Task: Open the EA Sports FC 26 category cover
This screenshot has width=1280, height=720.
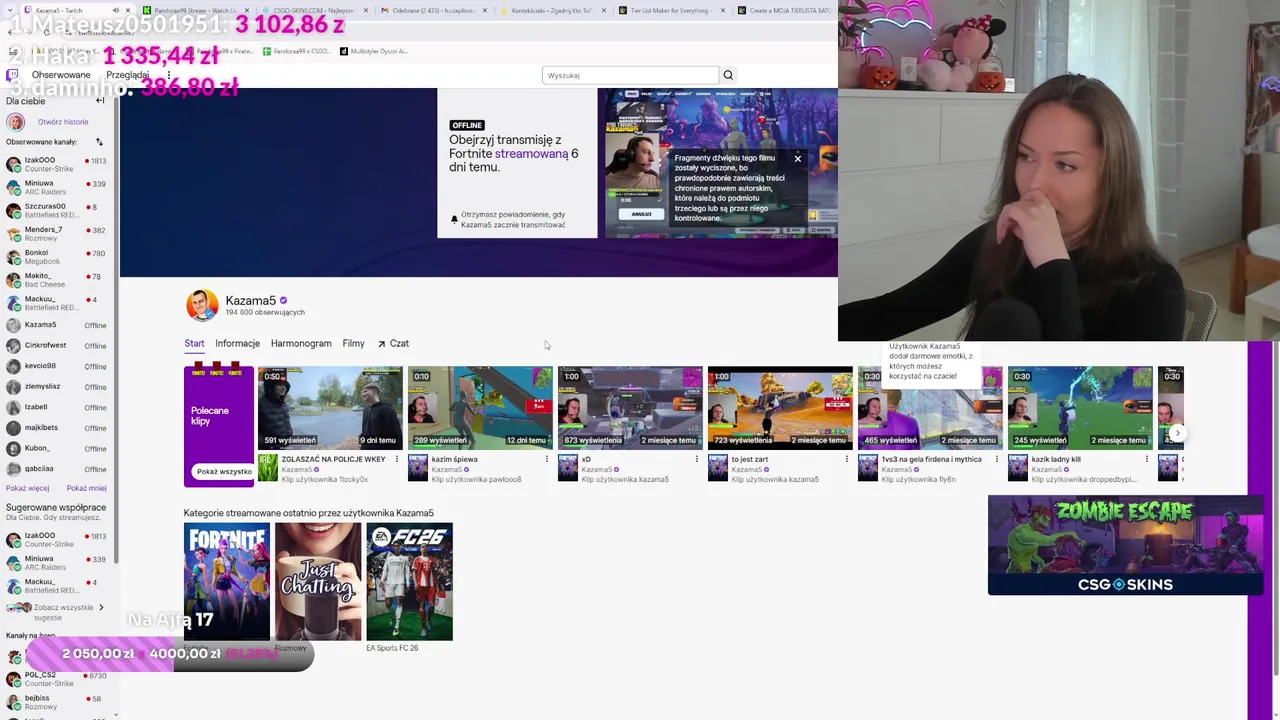Action: click(409, 581)
